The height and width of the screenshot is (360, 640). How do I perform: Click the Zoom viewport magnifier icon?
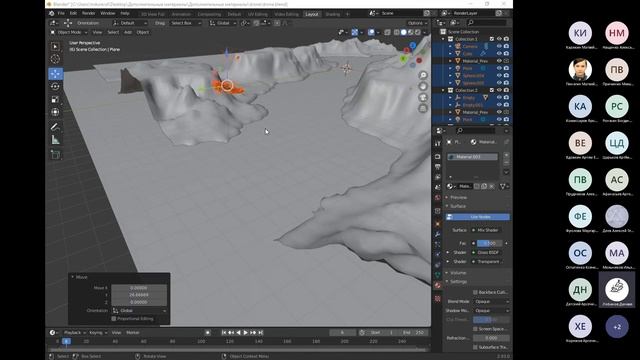423,76
